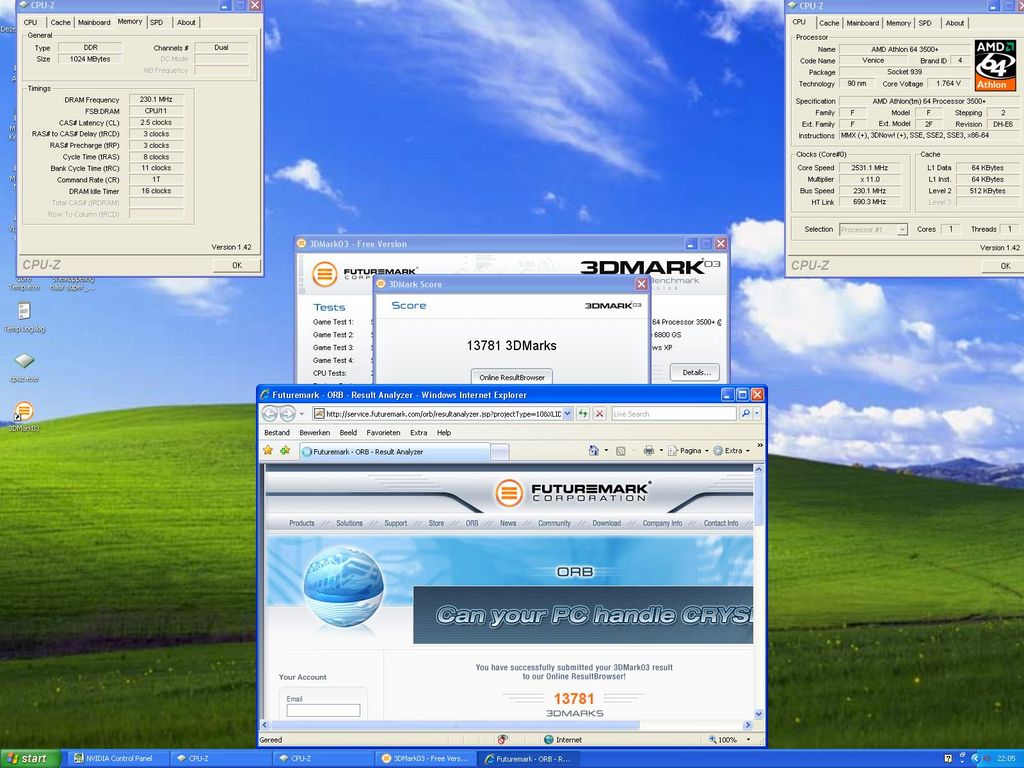This screenshot has width=1024, height=768.
Task: Open the Community link on Futuremark site
Action: (554, 523)
